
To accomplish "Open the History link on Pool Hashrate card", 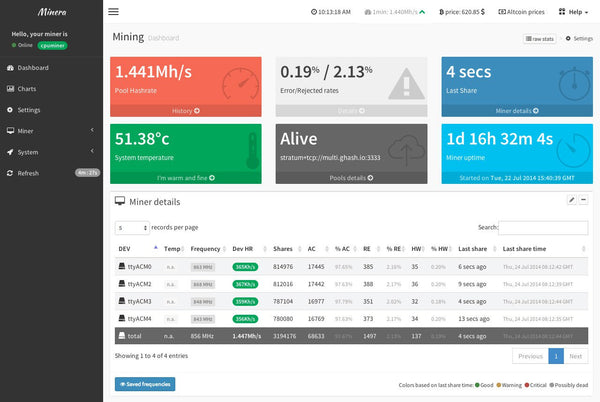I will point(185,111).
